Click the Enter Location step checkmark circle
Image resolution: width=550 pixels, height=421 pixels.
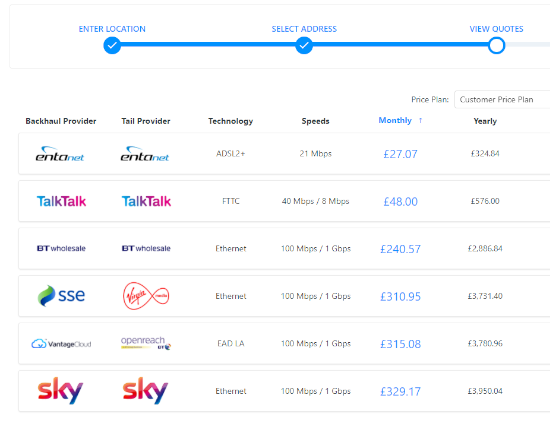pyautogui.click(x=112, y=45)
